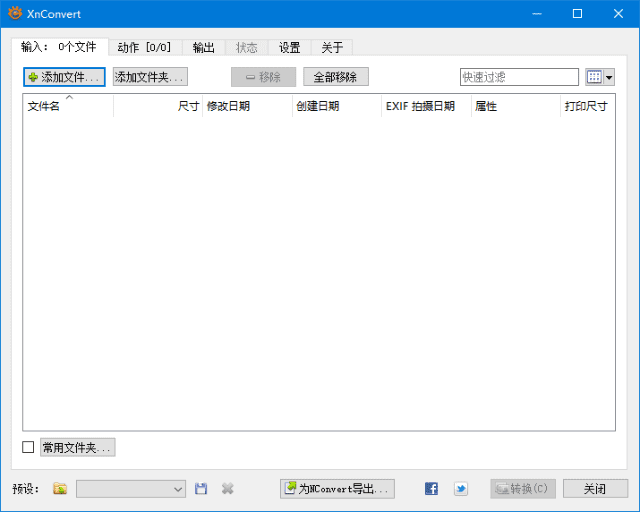Click the save preset floppy icon

point(201,489)
